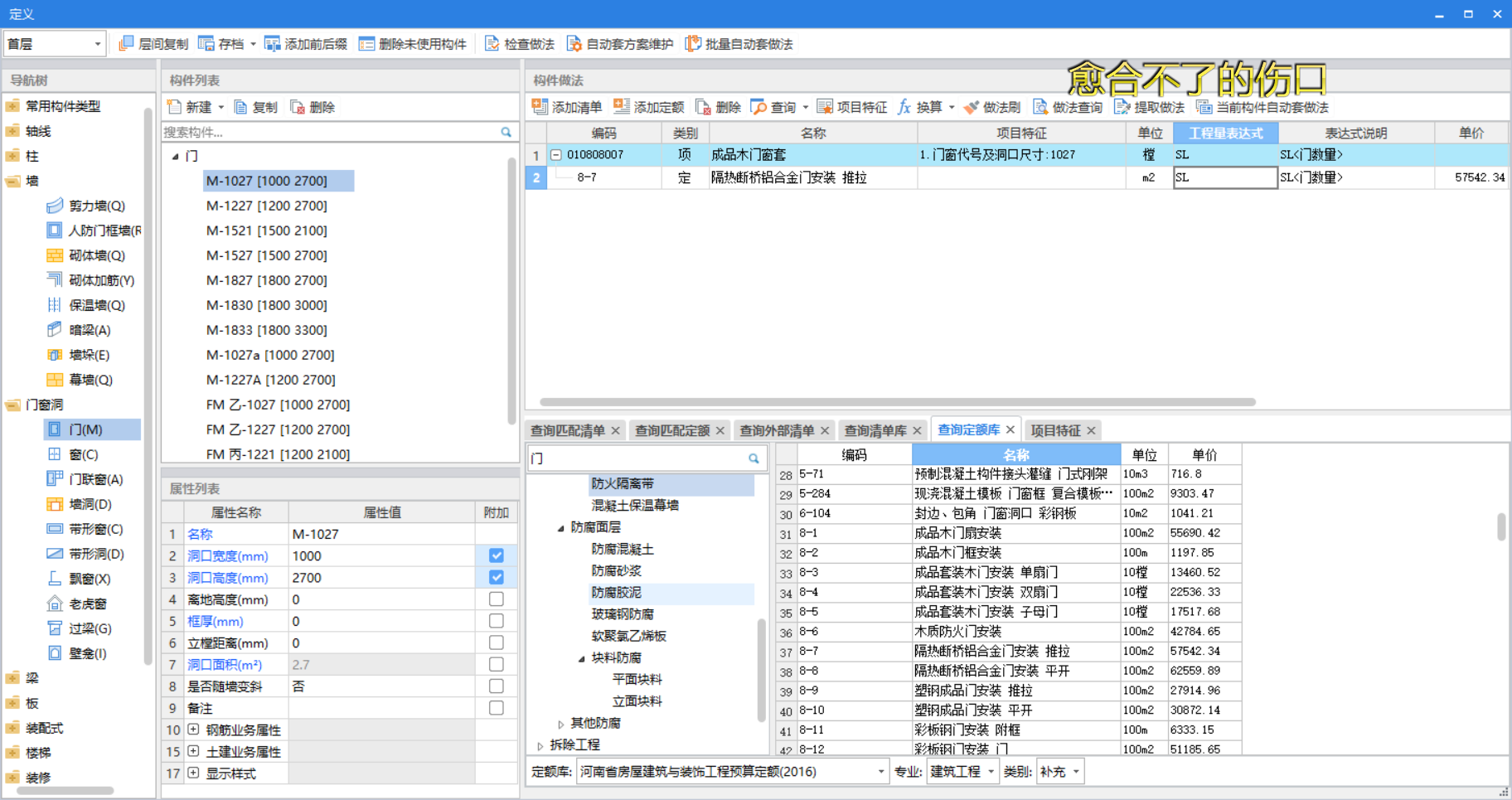Switch to 项目特征 tab

point(1055,430)
